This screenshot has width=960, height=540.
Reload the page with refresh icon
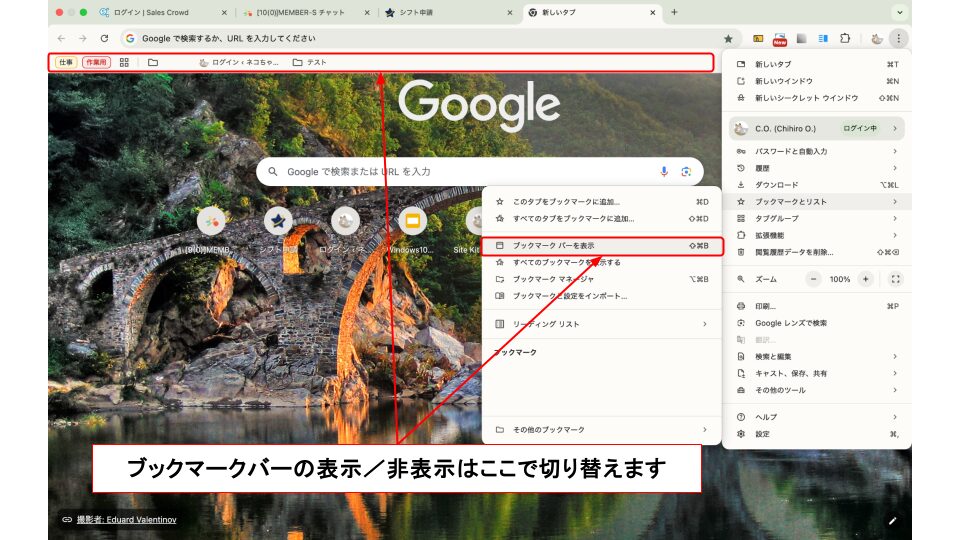pos(104,38)
